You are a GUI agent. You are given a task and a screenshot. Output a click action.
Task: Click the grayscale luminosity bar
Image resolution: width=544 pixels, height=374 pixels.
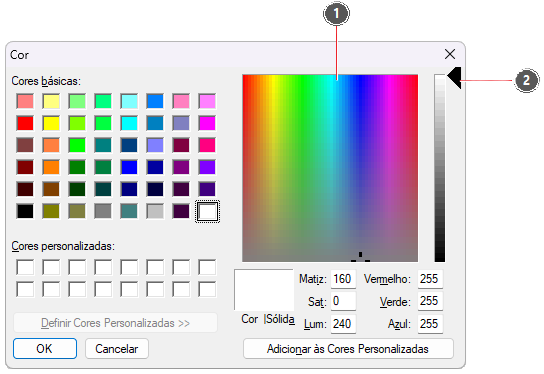click(x=440, y=168)
